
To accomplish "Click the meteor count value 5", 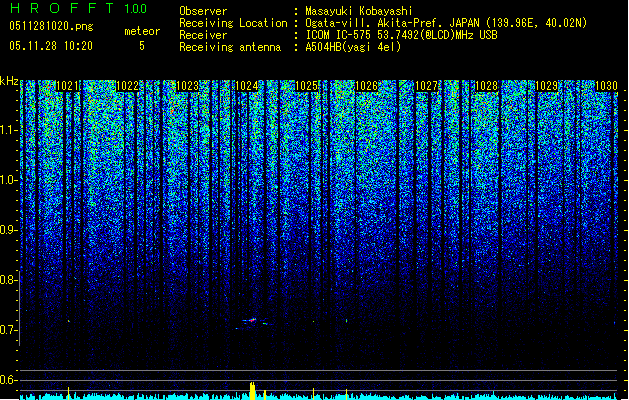I will click(142, 46).
